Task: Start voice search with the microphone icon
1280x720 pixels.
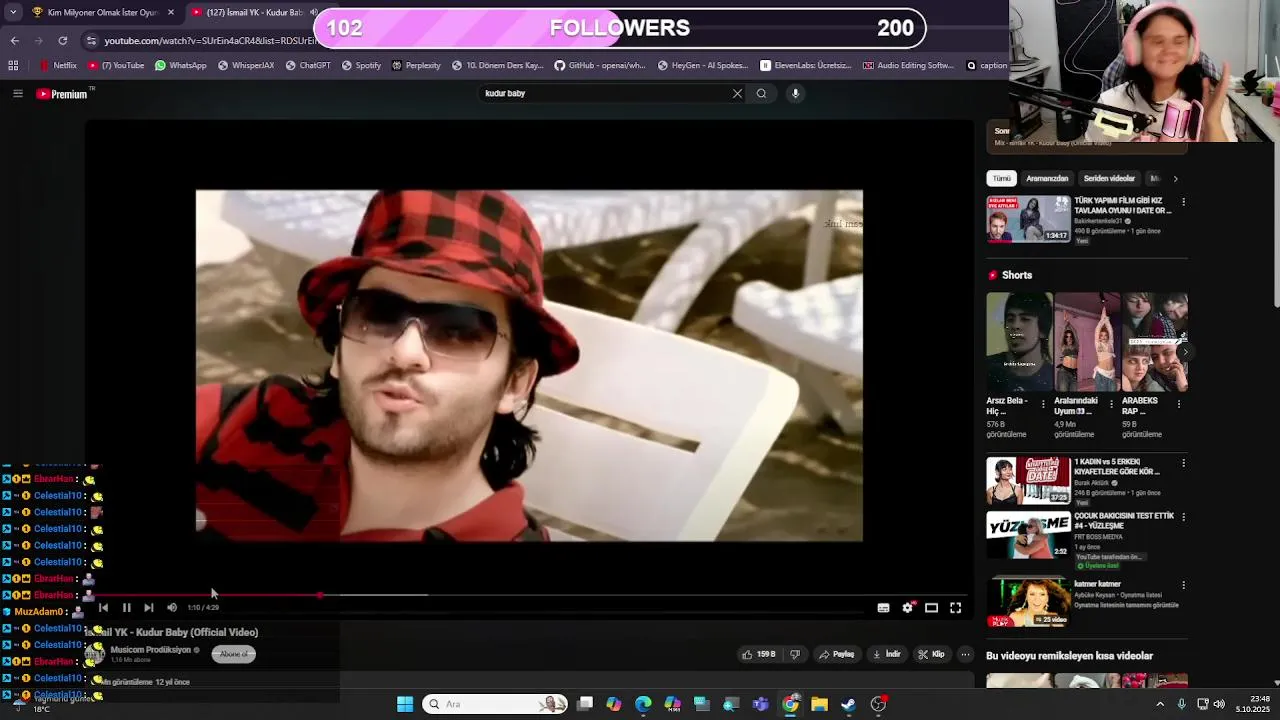Action: 795,93
